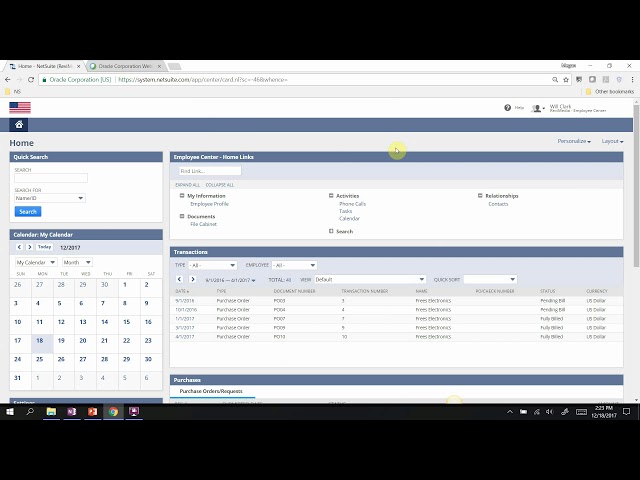This screenshot has width=640, height=480.
Task: Open Chrome's three-dot menu
Action: [632, 80]
